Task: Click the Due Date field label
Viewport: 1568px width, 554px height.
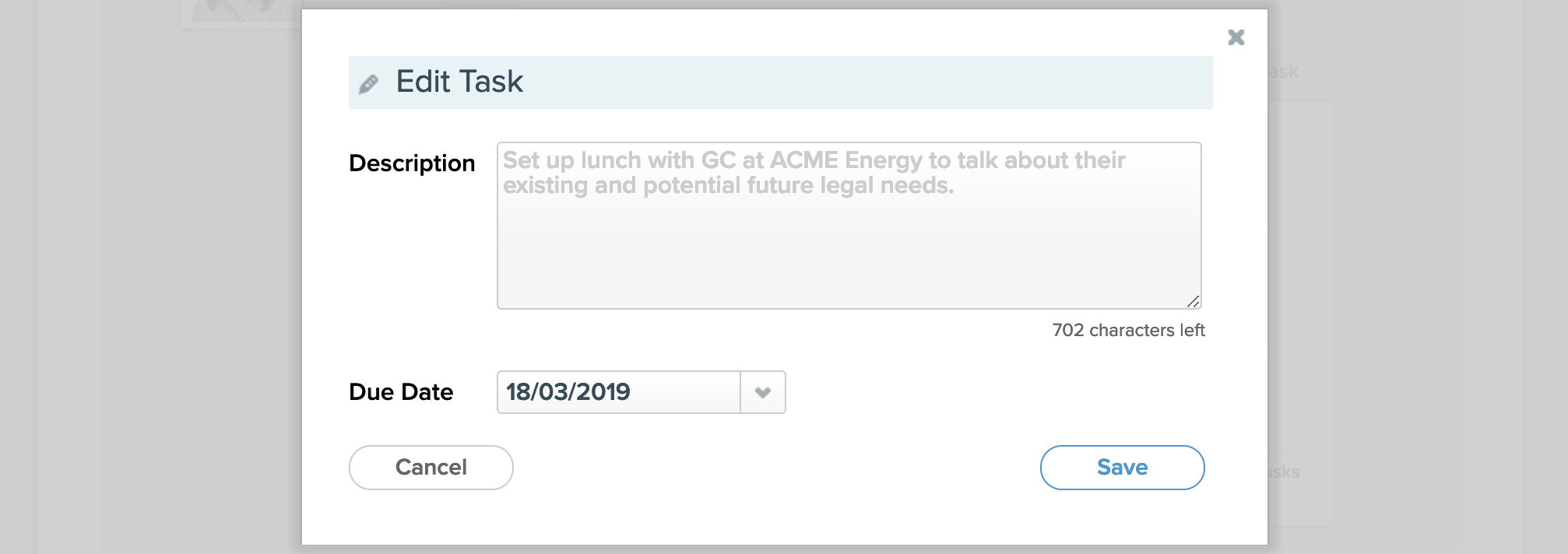Action: 401,392
